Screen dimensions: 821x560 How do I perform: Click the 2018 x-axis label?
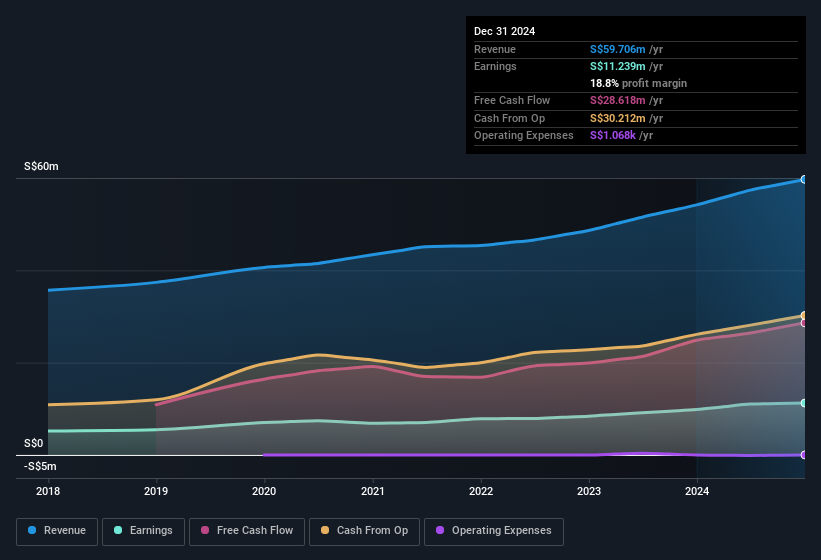pos(48,491)
